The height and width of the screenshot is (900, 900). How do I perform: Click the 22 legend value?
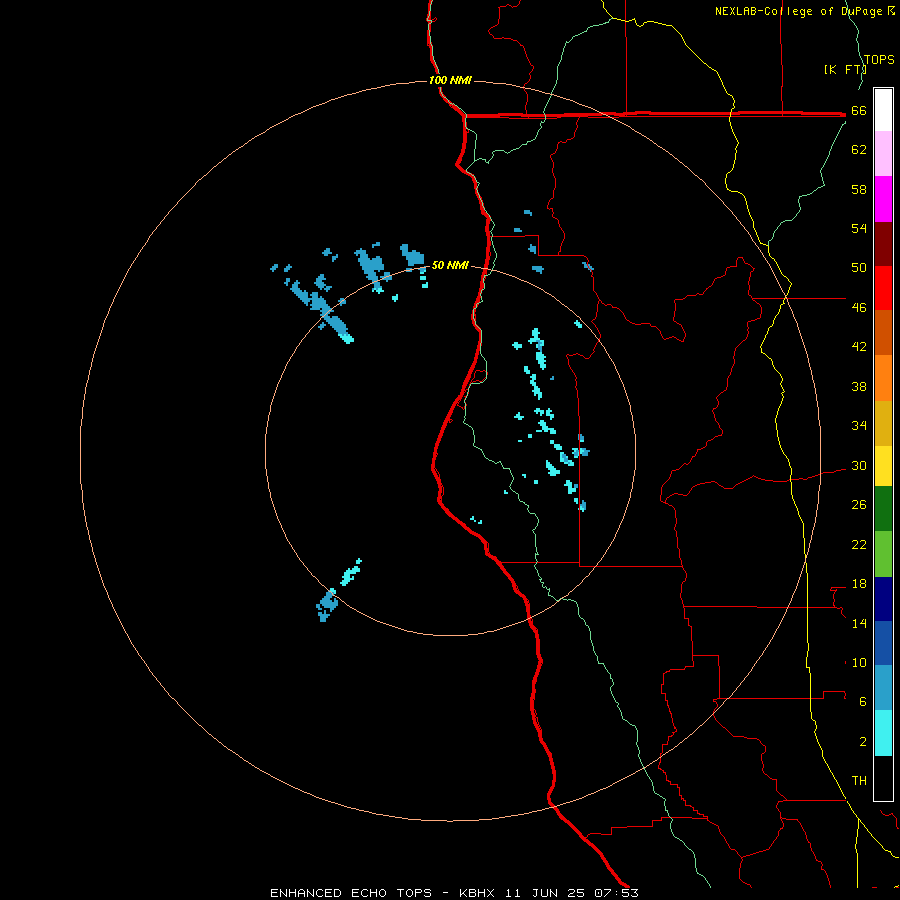[859, 544]
